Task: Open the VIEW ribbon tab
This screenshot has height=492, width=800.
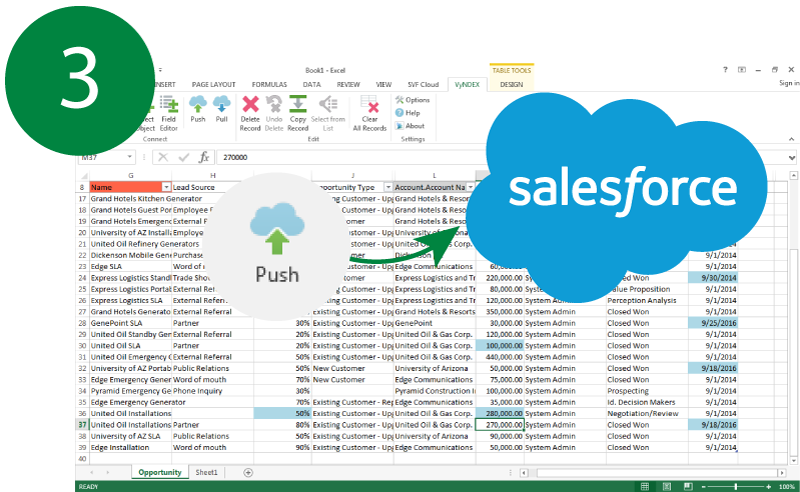Action: tap(384, 85)
